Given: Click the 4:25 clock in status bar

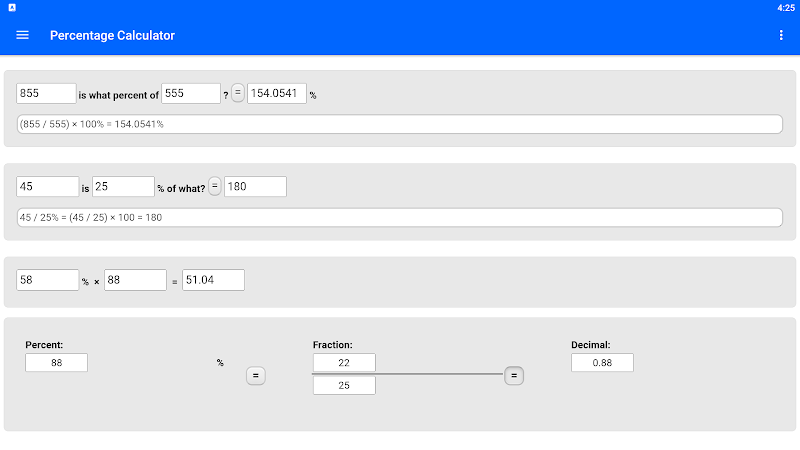Looking at the screenshot, I should 786,8.
